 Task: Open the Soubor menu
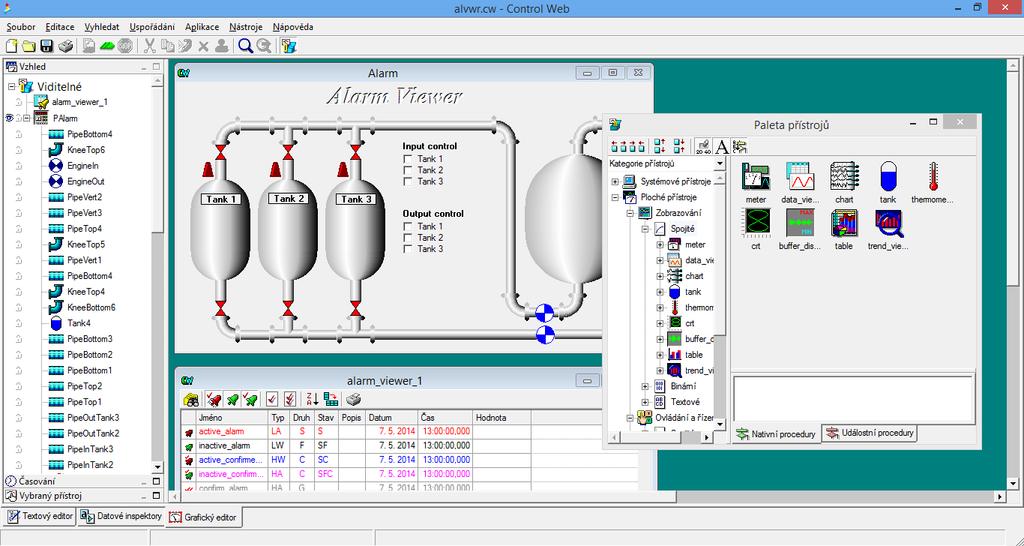(x=21, y=27)
